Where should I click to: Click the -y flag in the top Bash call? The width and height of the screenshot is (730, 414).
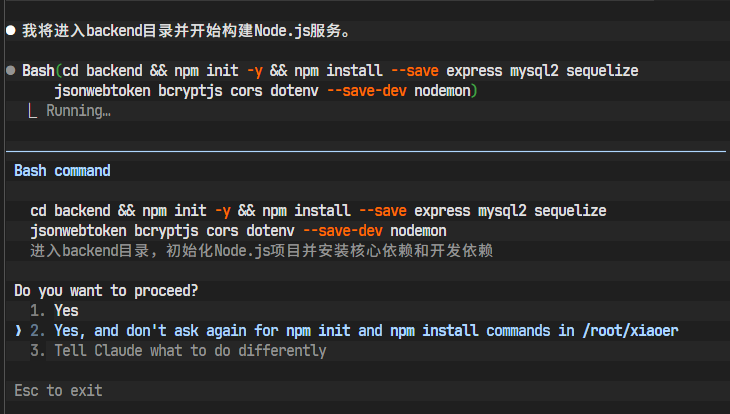click(255, 71)
